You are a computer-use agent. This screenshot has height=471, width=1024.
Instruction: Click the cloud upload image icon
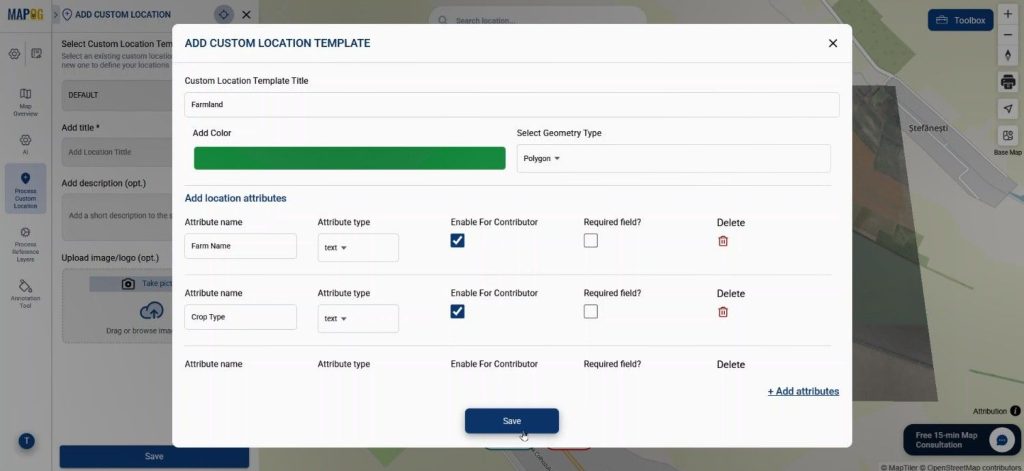[152, 311]
